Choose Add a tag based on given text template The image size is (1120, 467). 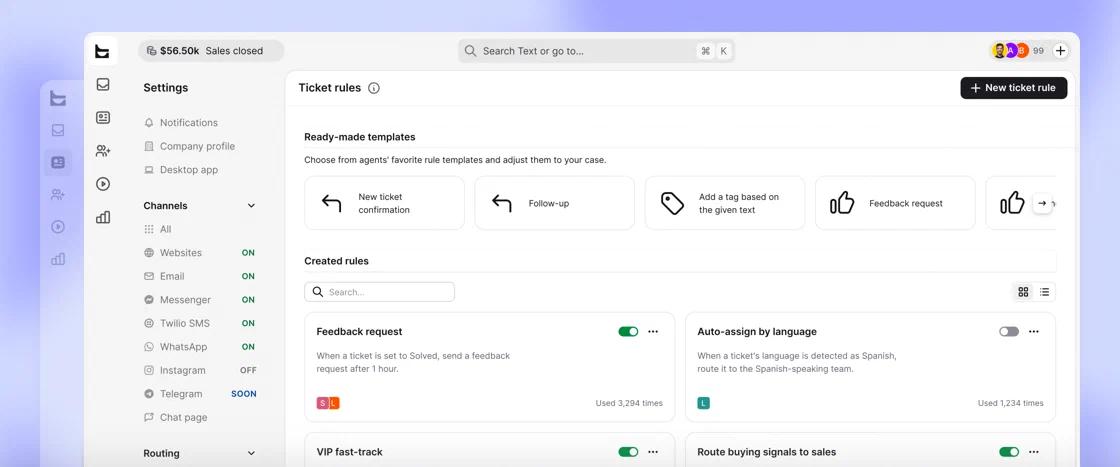coord(724,204)
